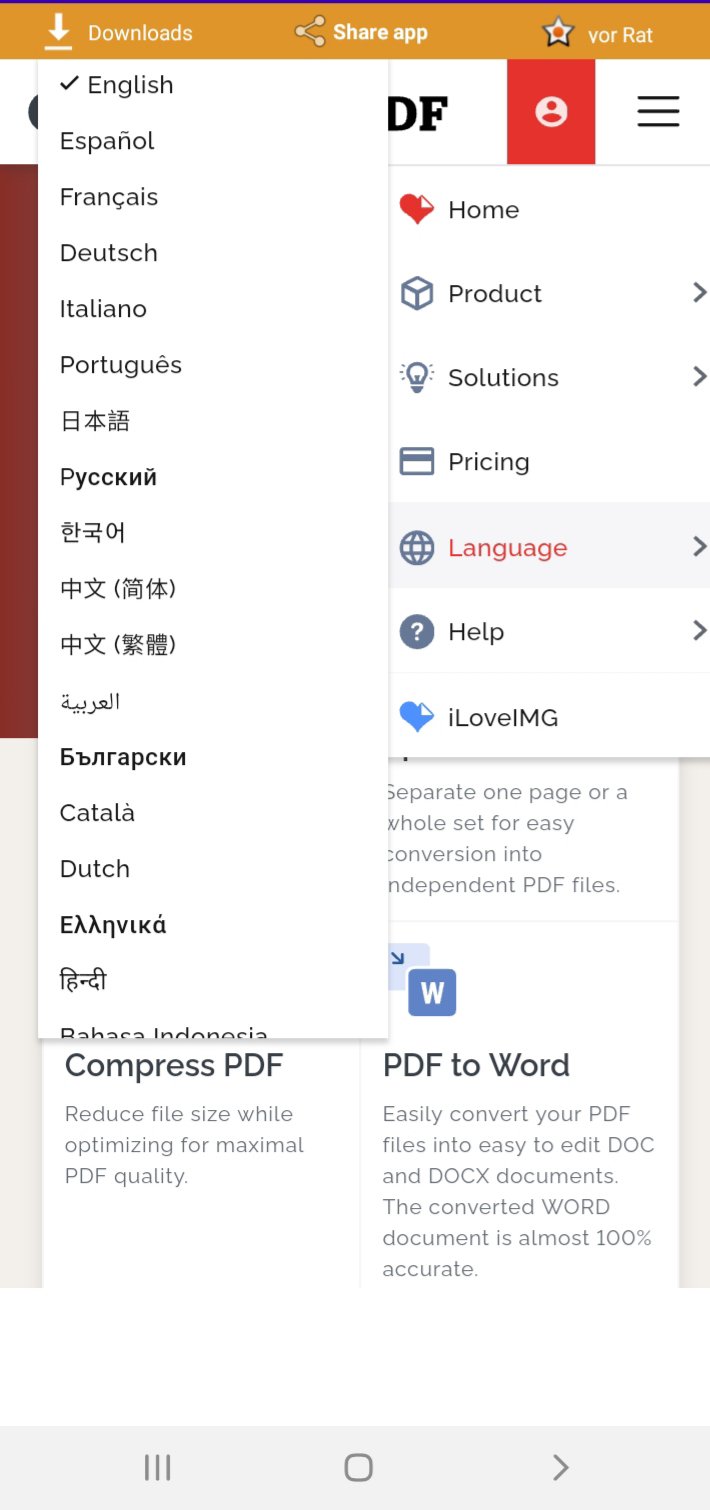Screen dimensions: 710x1510
Task: Open the red user account button
Action: tap(551, 111)
